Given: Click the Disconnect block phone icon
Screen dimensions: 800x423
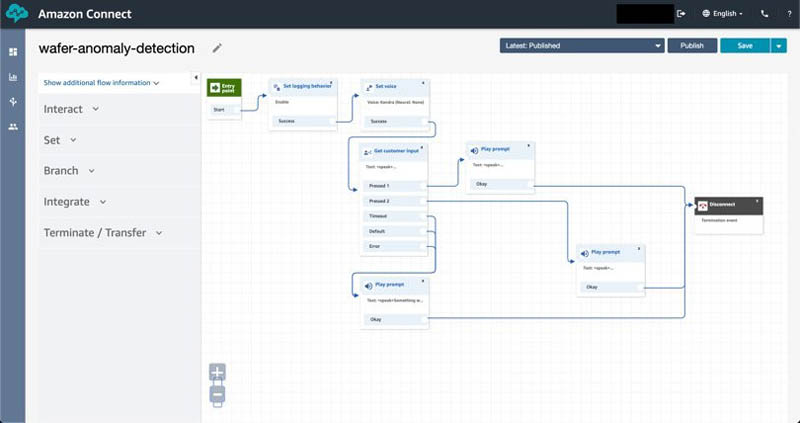Looking at the screenshot, I should pyautogui.click(x=703, y=206).
